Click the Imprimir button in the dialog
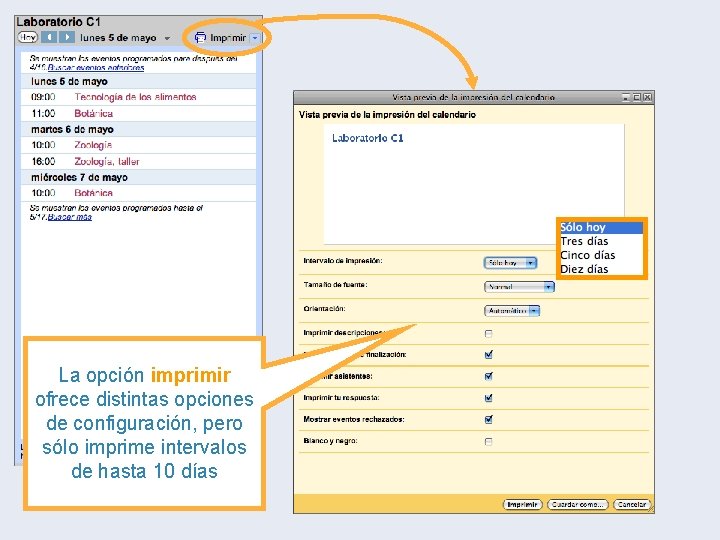 click(x=523, y=504)
